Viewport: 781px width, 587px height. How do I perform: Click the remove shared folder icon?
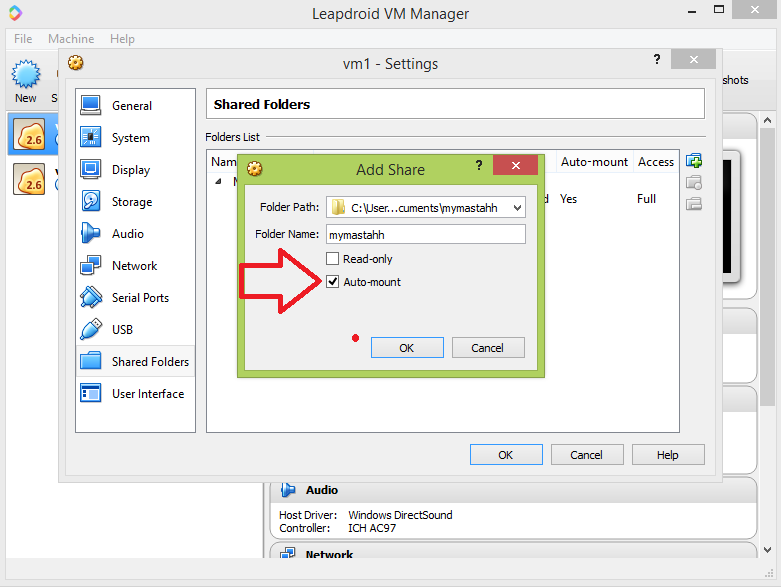click(x=694, y=204)
